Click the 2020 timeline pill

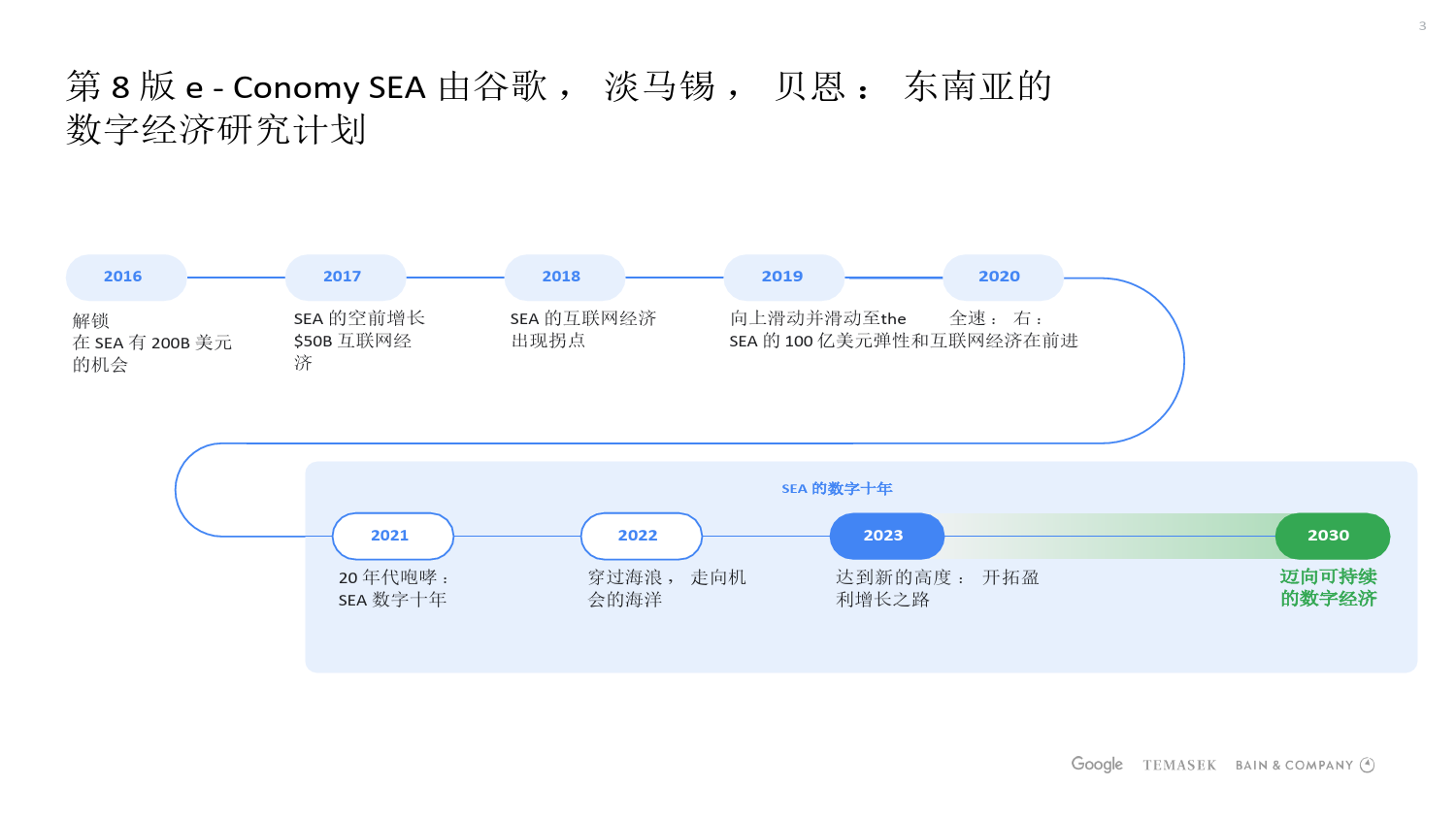pos(1003,278)
